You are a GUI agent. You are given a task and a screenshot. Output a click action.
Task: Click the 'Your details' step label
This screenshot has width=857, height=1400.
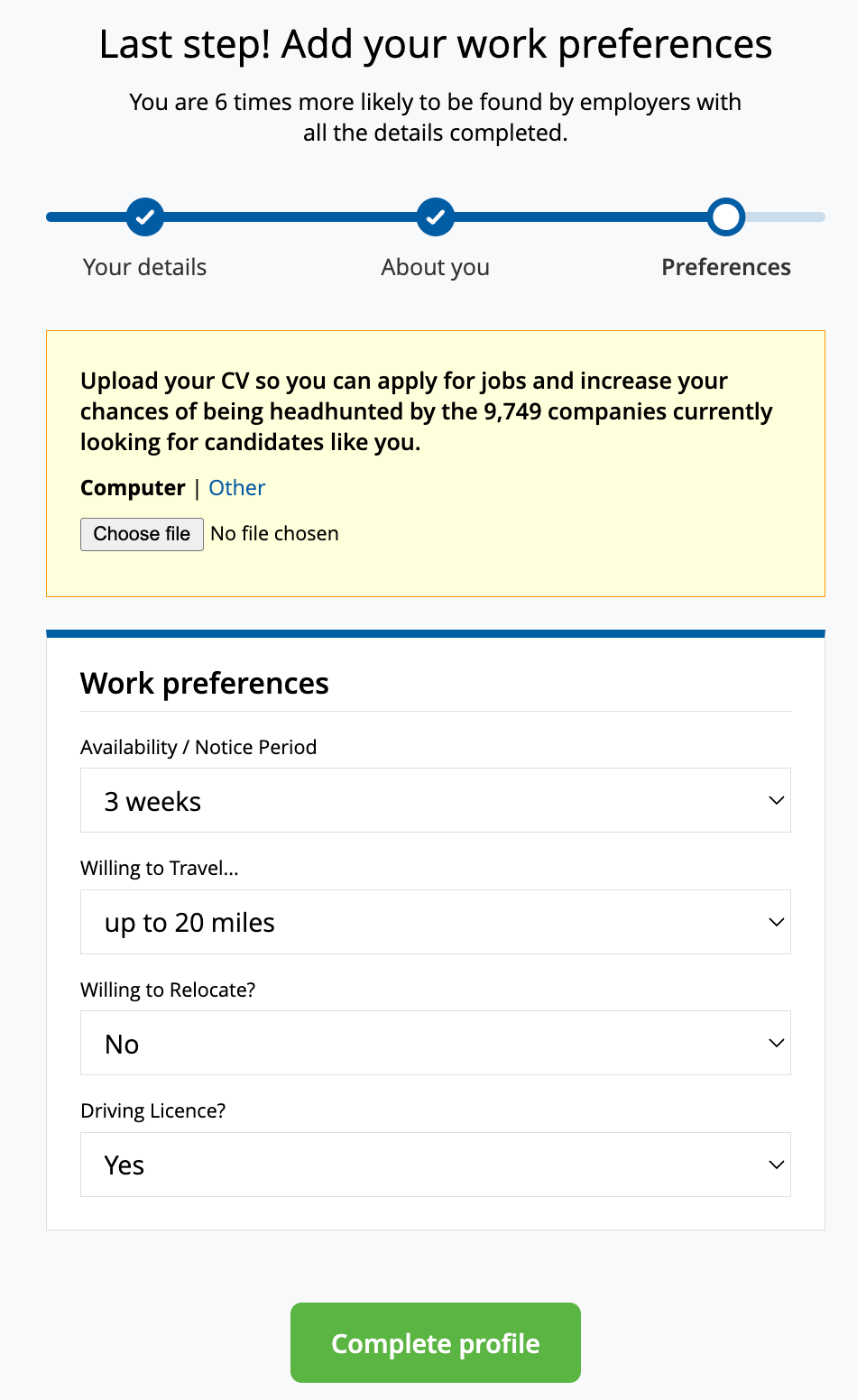(x=145, y=267)
